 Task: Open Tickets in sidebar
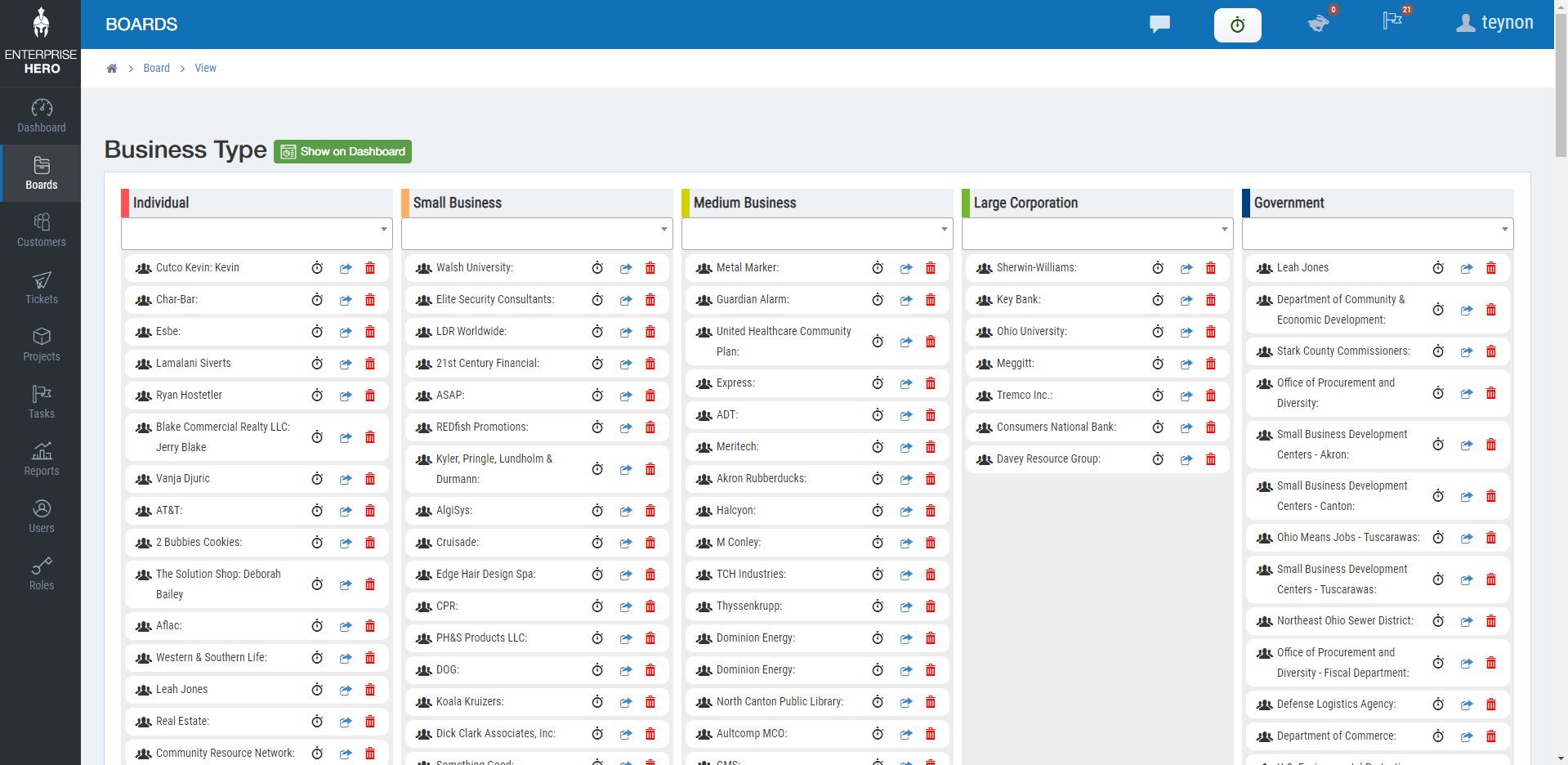(41, 288)
